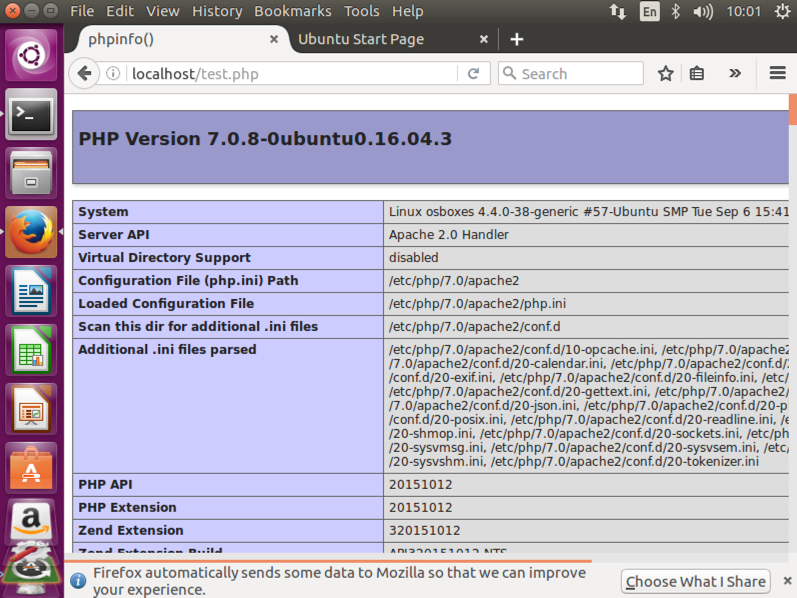Screen dimensions: 797x598
Task: Launch Terminal from the dock
Action: coord(32,114)
